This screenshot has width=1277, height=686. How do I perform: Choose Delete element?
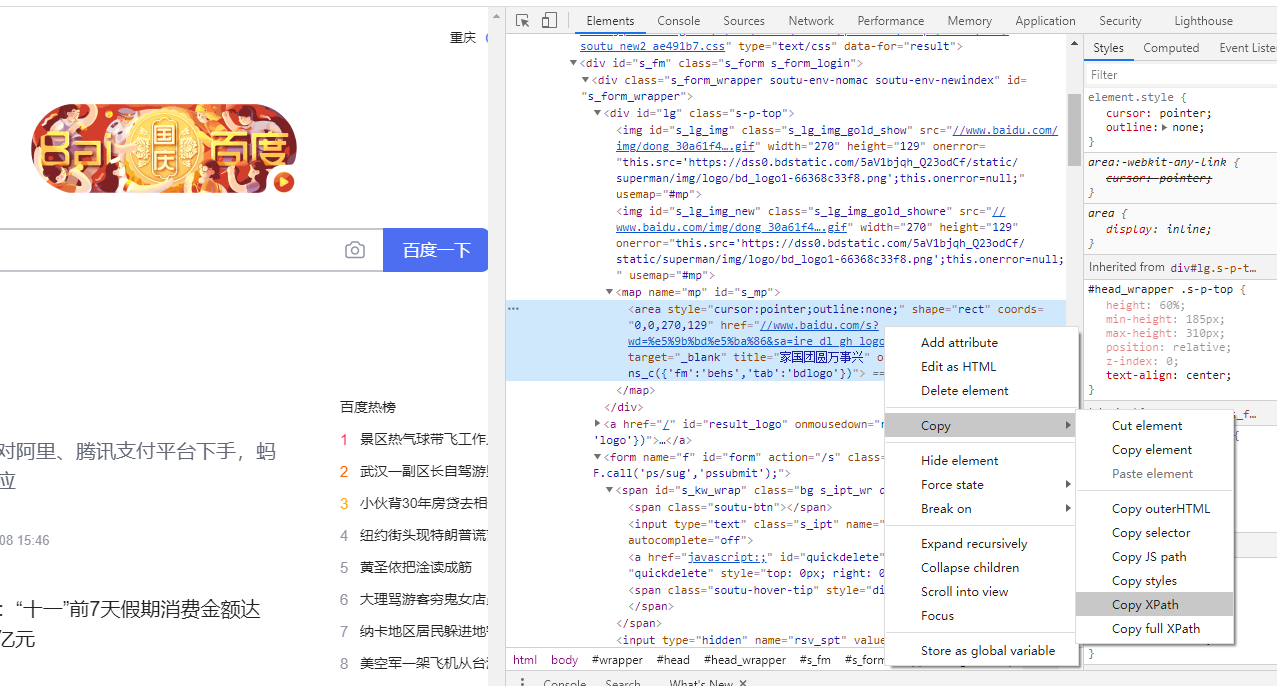click(x=980, y=391)
